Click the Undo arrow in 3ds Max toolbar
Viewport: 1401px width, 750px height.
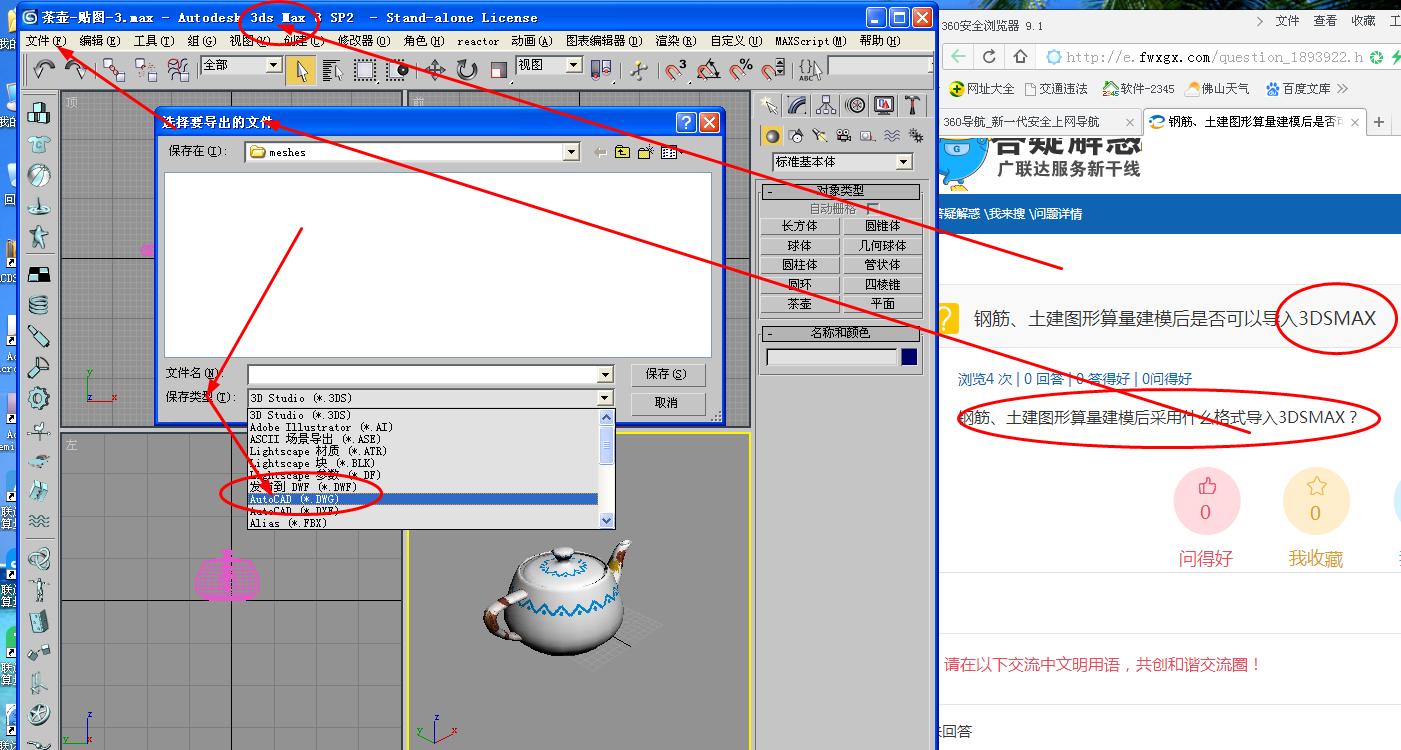coord(43,68)
